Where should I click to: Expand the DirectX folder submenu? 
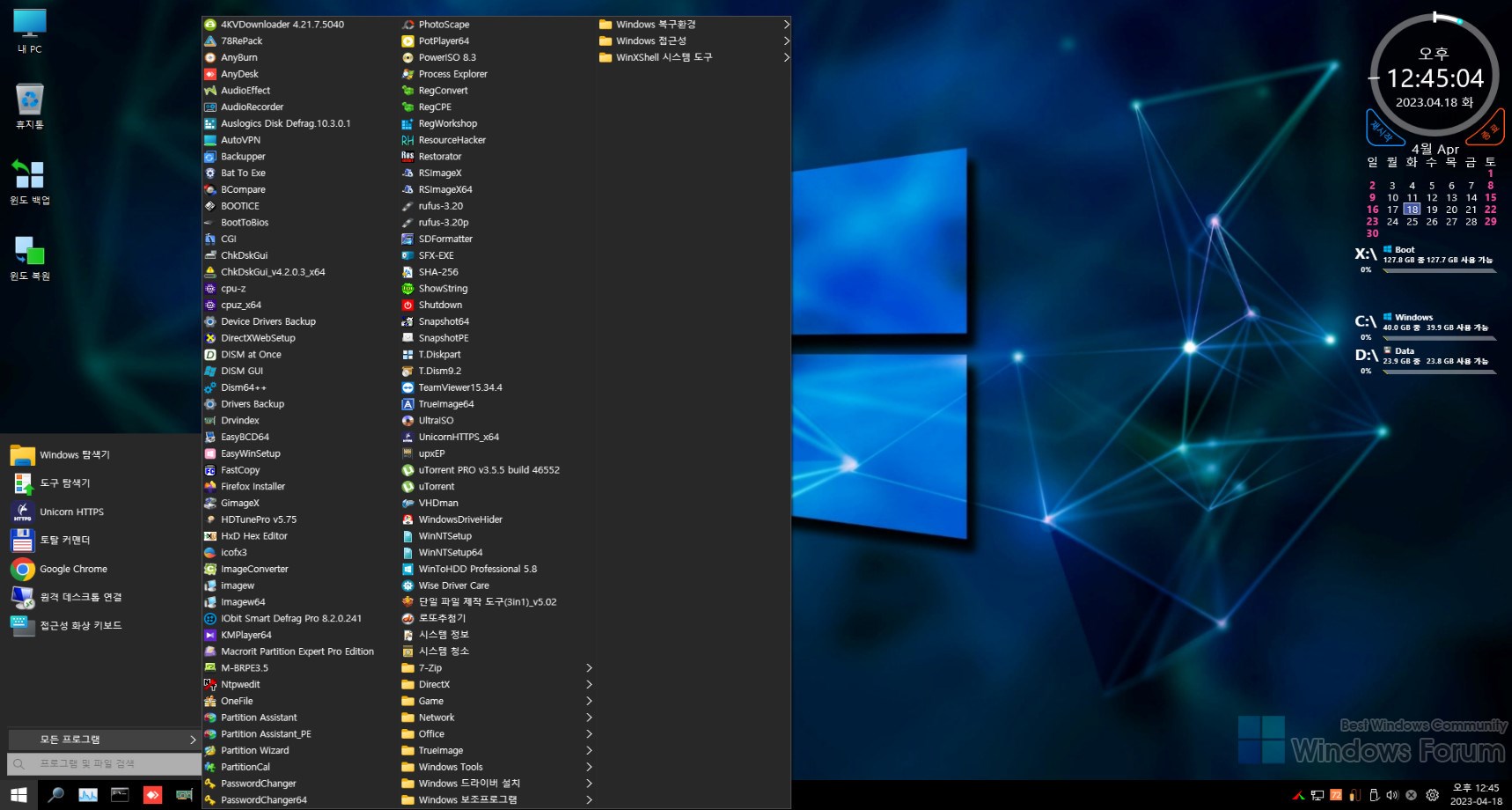pyautogui.click(x=496, y=684)
